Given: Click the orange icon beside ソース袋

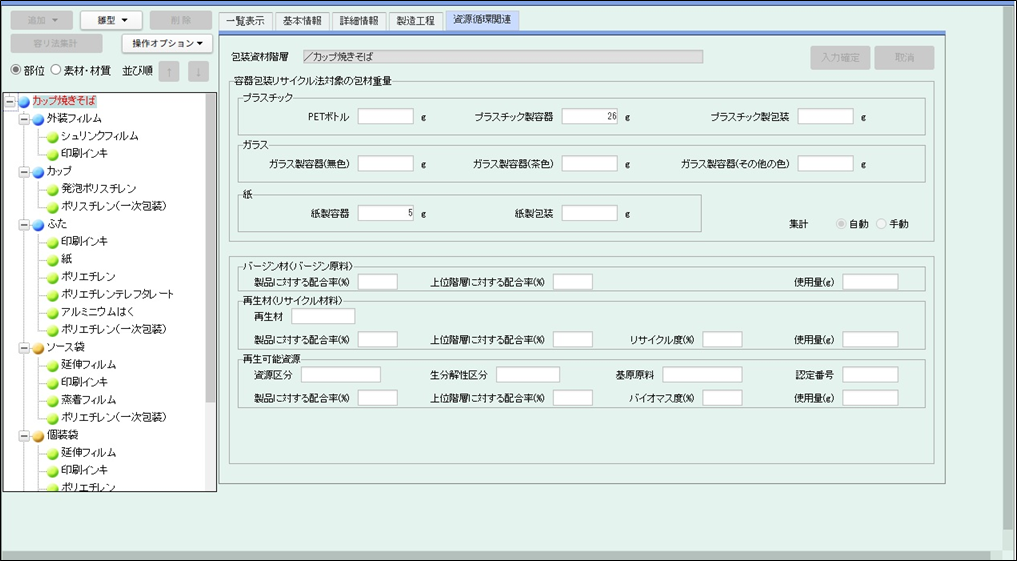Looking at the screenshot, I should [x=38, y=347].
